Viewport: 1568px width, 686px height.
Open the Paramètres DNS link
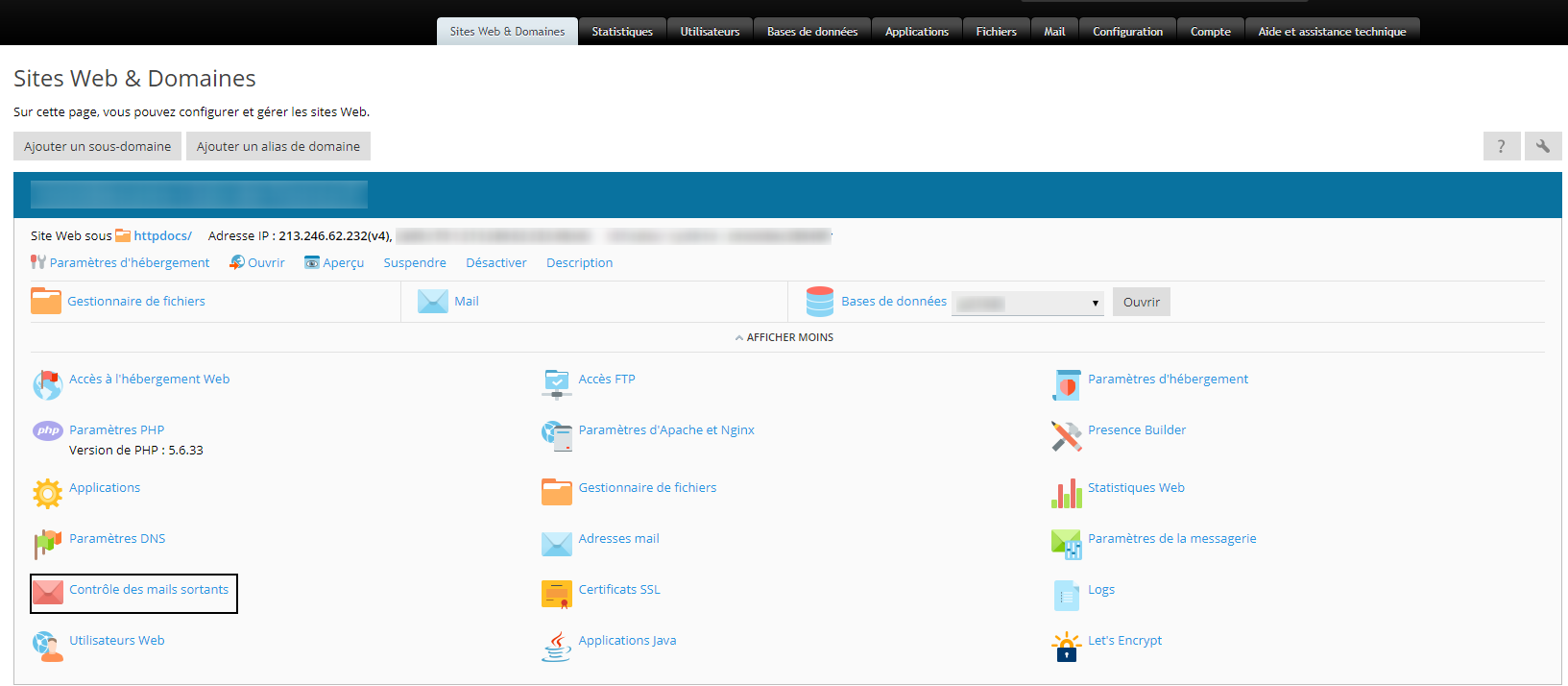coord(117,538)
